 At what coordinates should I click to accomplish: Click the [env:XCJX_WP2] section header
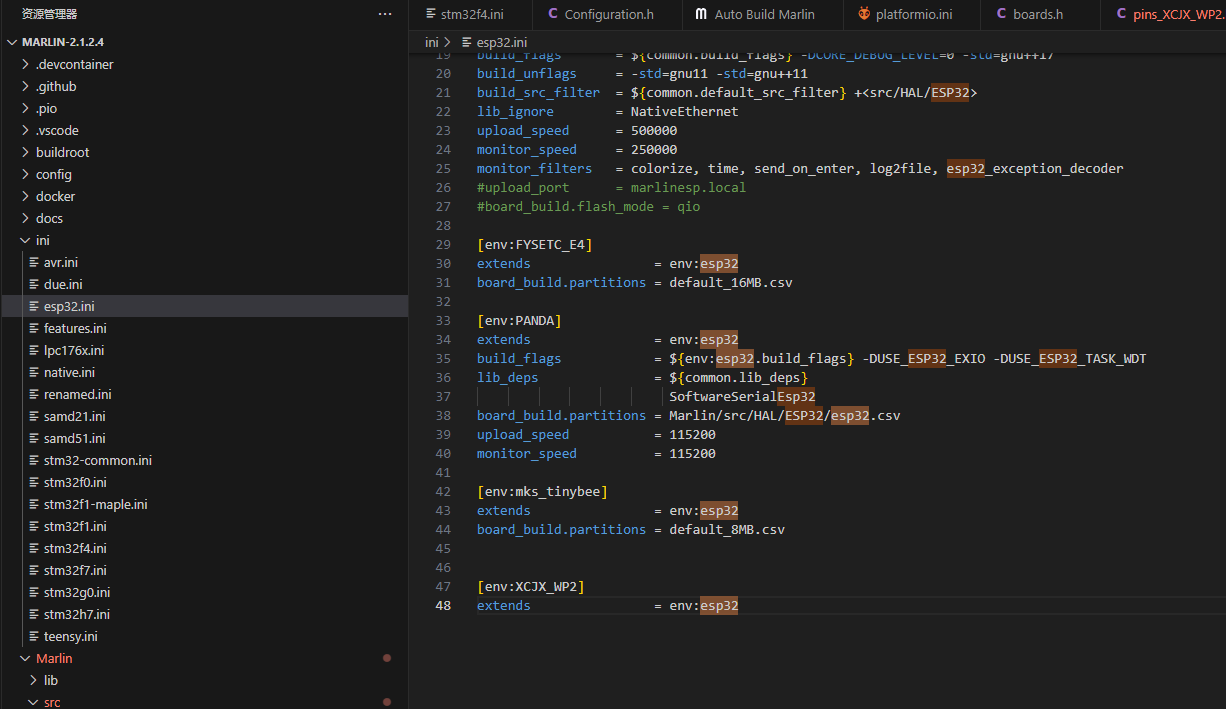531,587
